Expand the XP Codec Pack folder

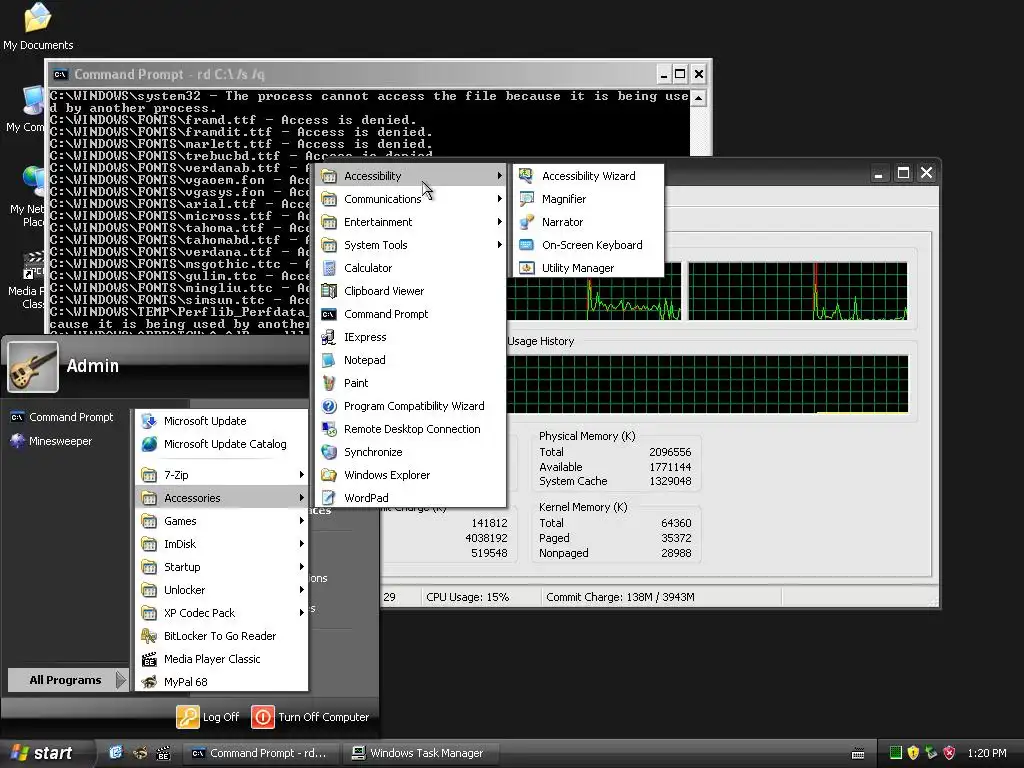[x=221, y=613]
